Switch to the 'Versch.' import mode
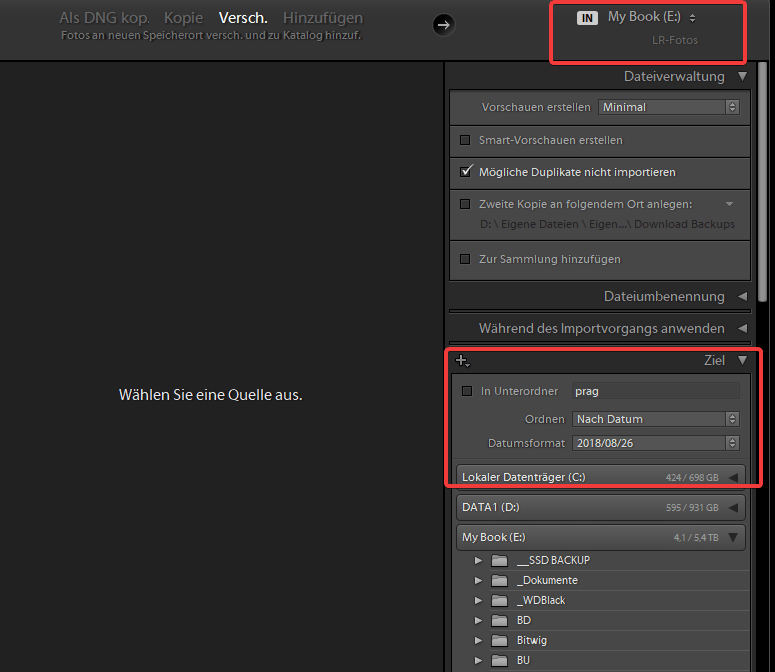The width and height of the screenshot is (775, 672). tap(243, 18)
